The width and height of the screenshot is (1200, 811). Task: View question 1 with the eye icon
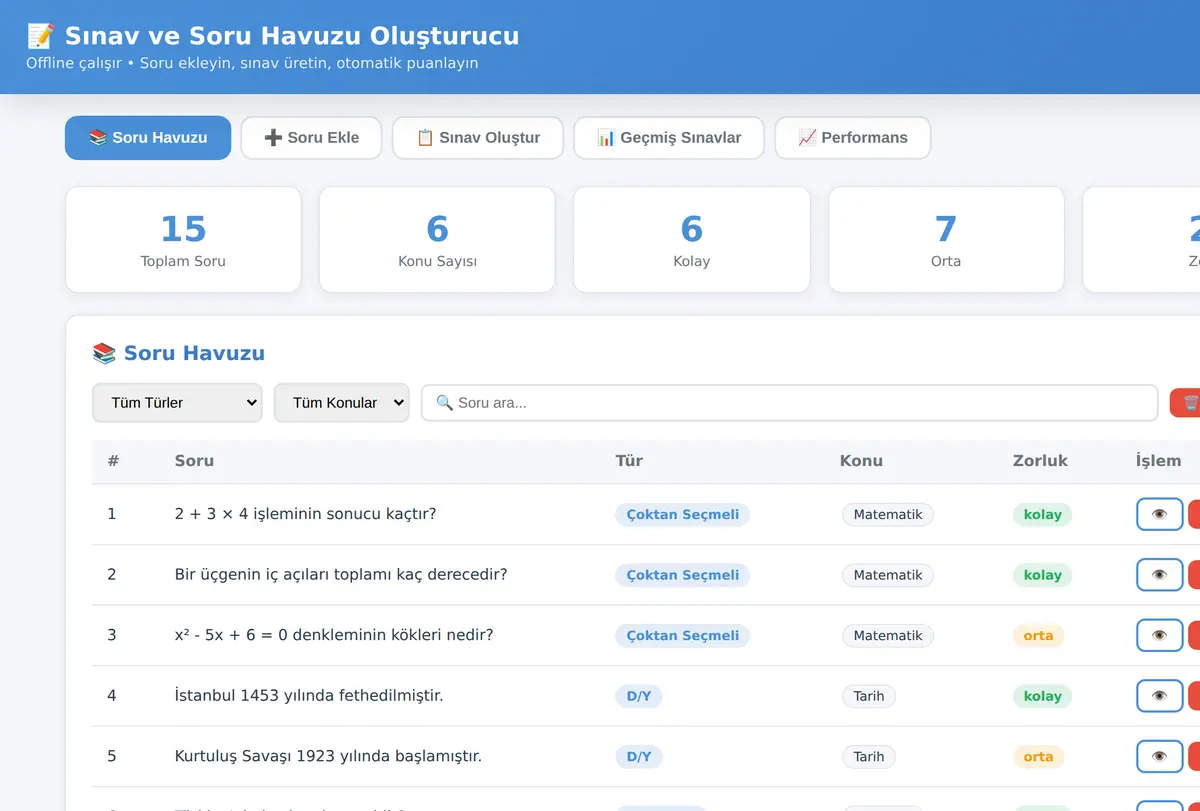1160,515
